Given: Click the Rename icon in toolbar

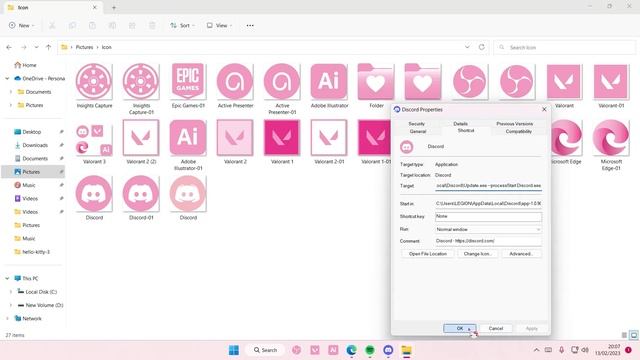Looking at the screenshot, I should (112, 25).
